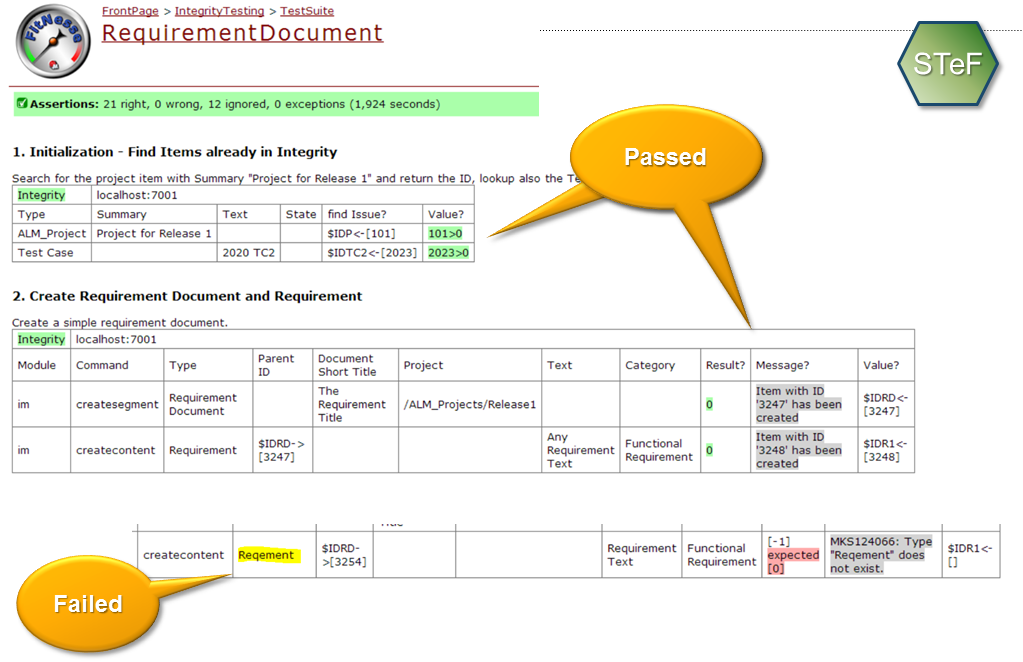Click the green checkmark beside Assertions

(x=22, y=103)
